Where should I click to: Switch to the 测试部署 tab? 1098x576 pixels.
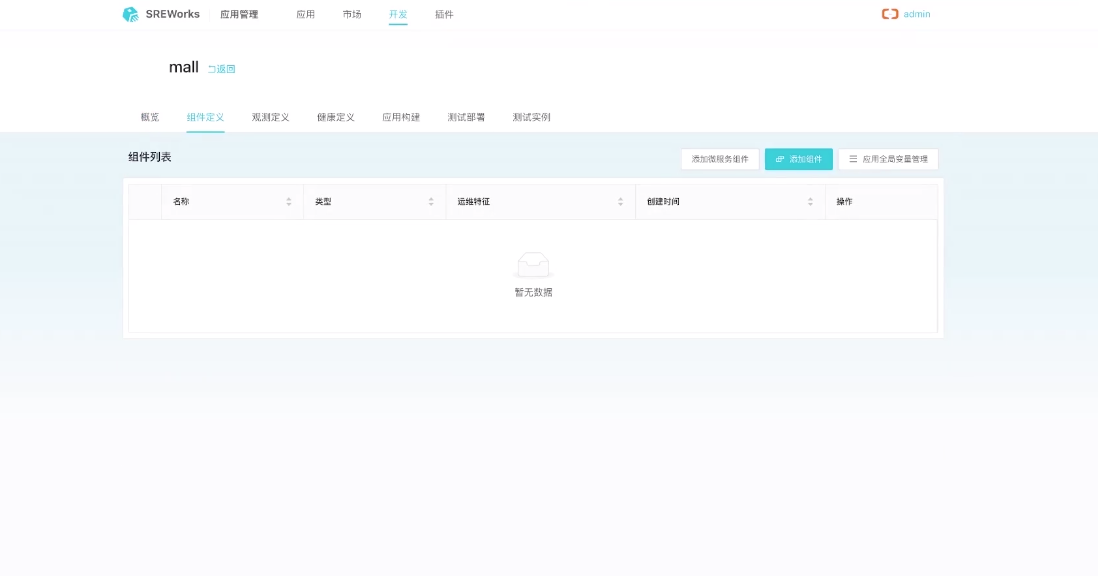pos(466,117)
